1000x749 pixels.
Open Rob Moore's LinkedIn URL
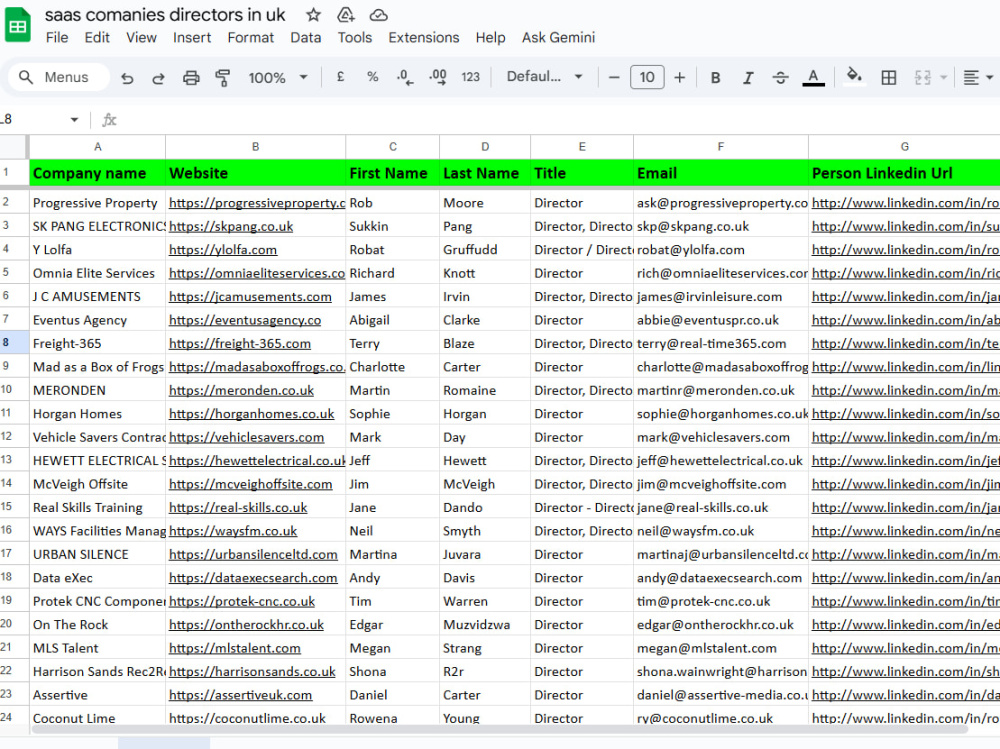(905, 203)
